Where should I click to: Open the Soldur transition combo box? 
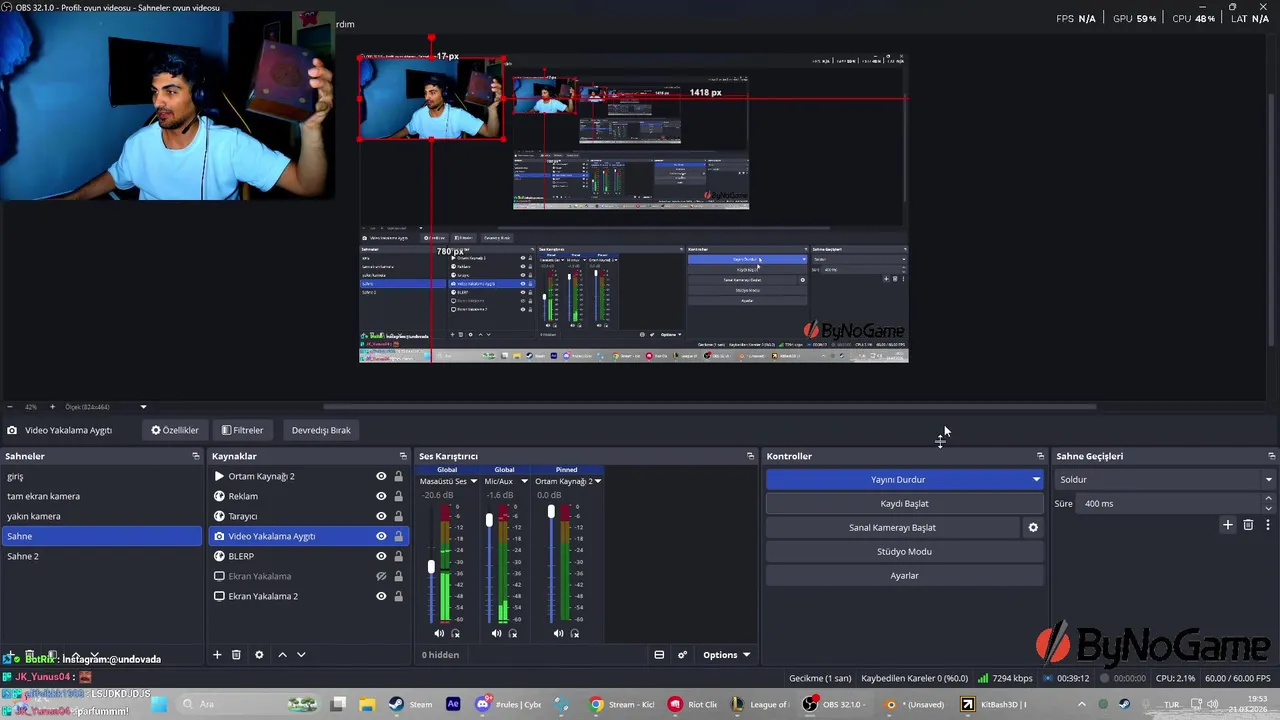[x=1165, y=480]
